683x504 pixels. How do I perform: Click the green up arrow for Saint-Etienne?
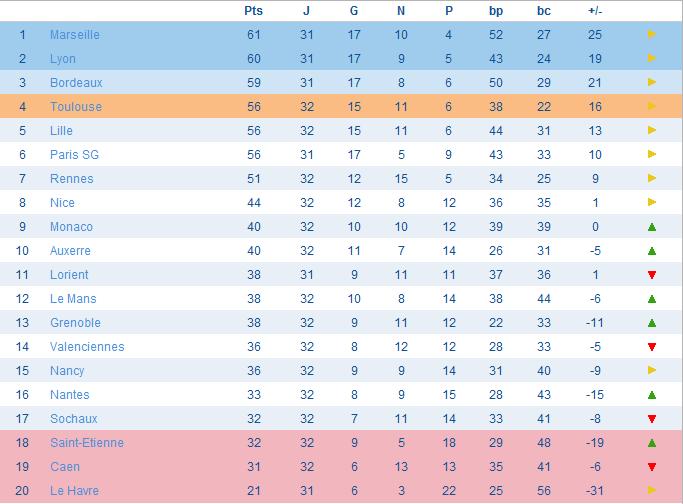(x=652, y=443)
